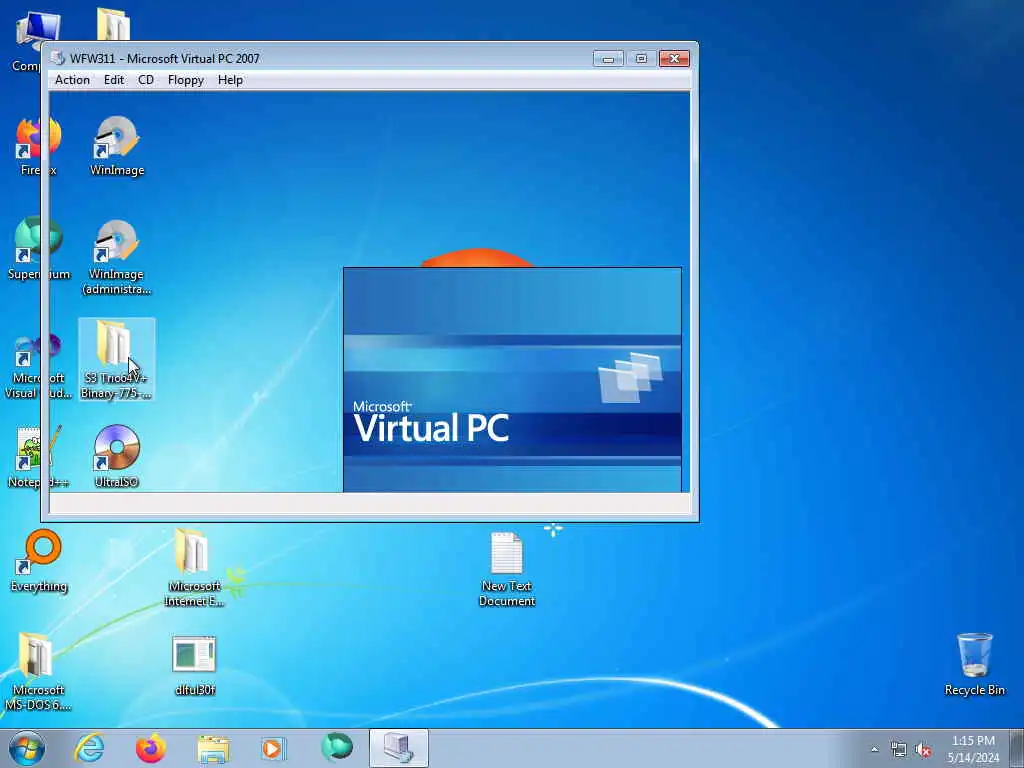Select the Recycle Bin icon
The image size is (1024, 768).
(x=974, y=664)
